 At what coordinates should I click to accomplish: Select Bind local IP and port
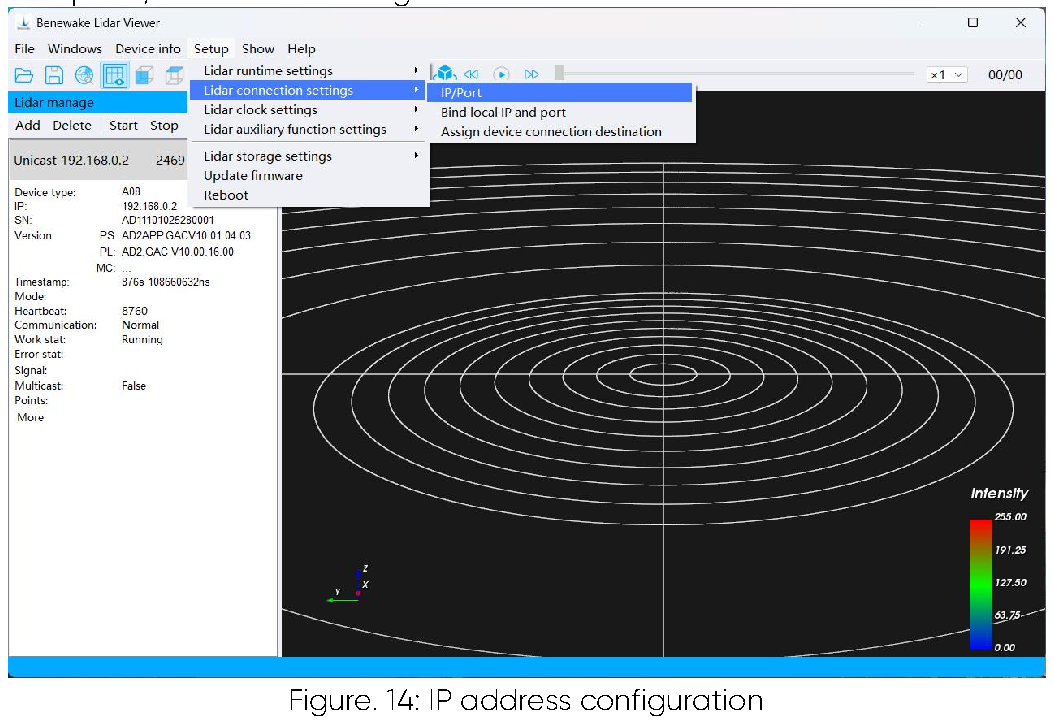560,112
